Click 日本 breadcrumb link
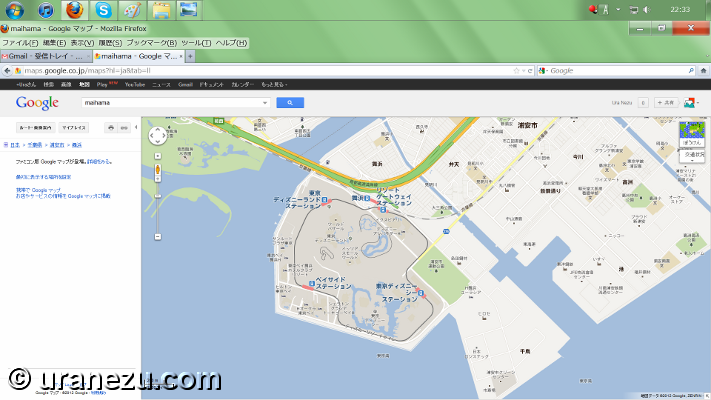 (15, 145)
